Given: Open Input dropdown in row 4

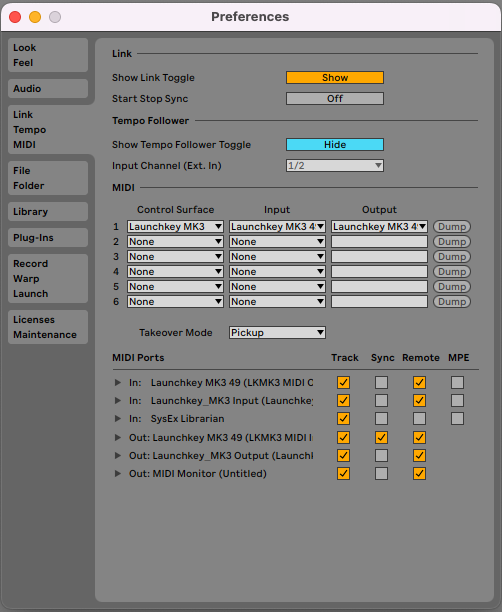Looking at the screenshot, I should [x=277, y=272].
